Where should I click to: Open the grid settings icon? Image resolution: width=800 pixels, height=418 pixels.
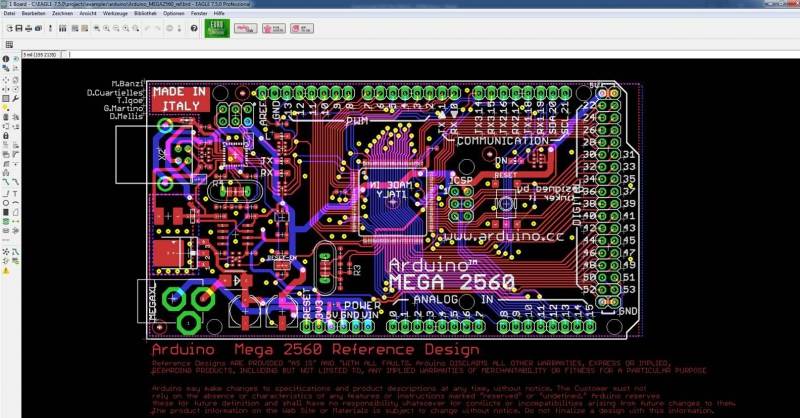click(x=9, y=44)
